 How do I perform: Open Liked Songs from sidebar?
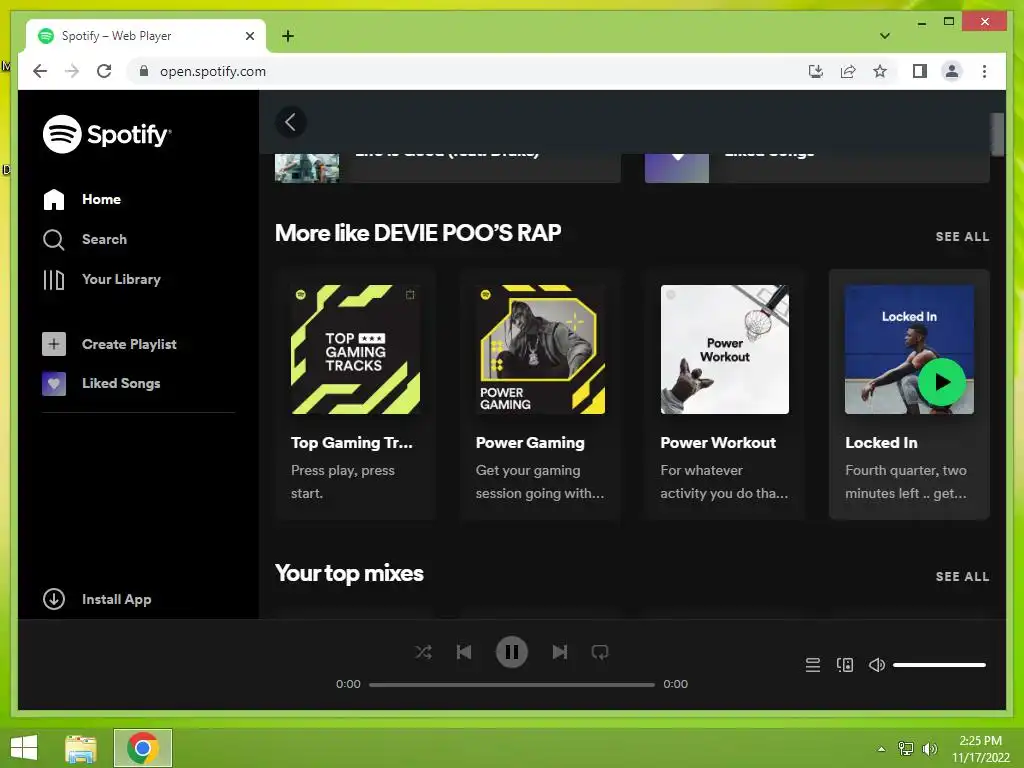pos(101,383)
